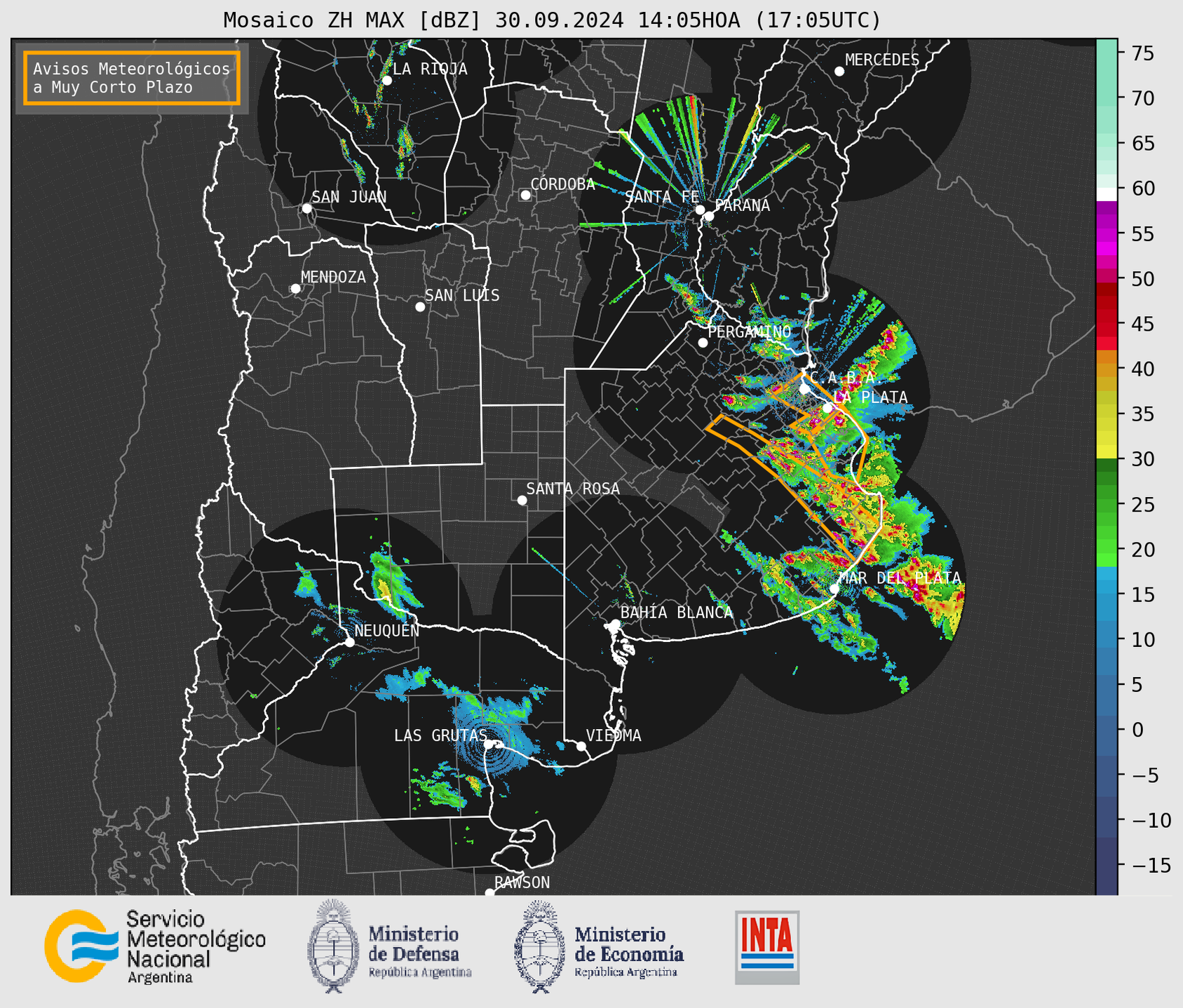Click the C.A.B.A. city marker dot

pos(805,389)
